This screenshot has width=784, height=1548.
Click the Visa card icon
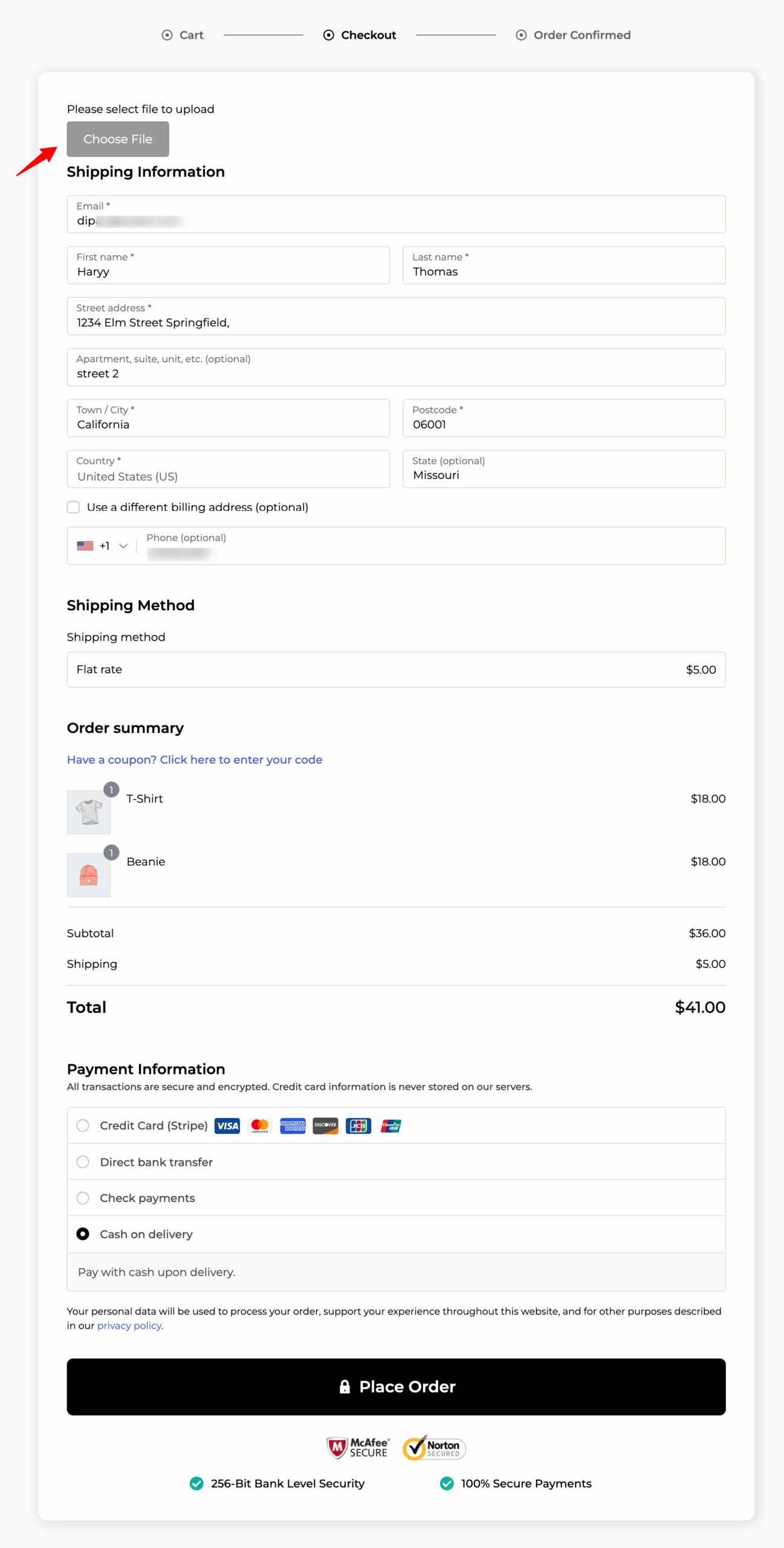tap(227, 1125)
